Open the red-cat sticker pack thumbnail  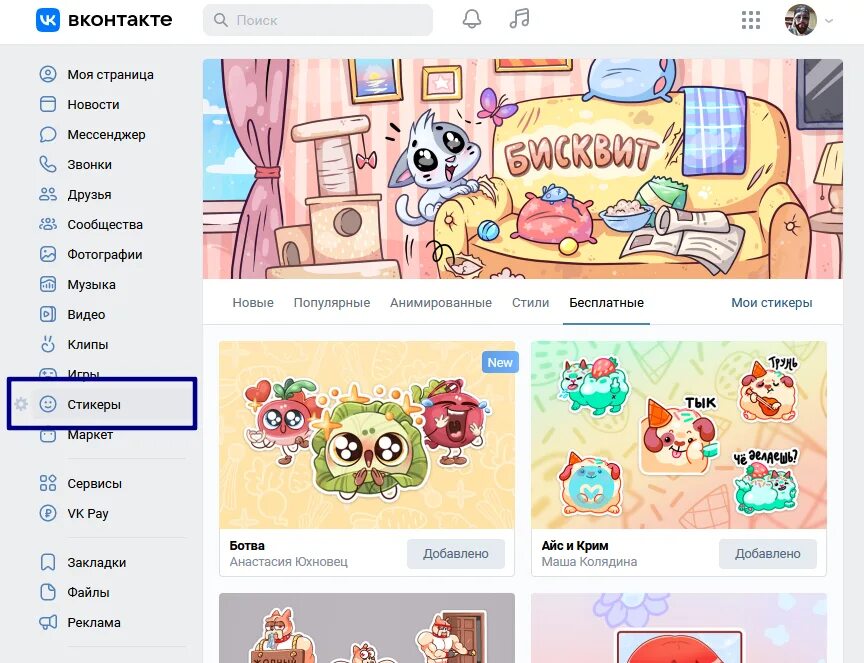coord(366,628)
